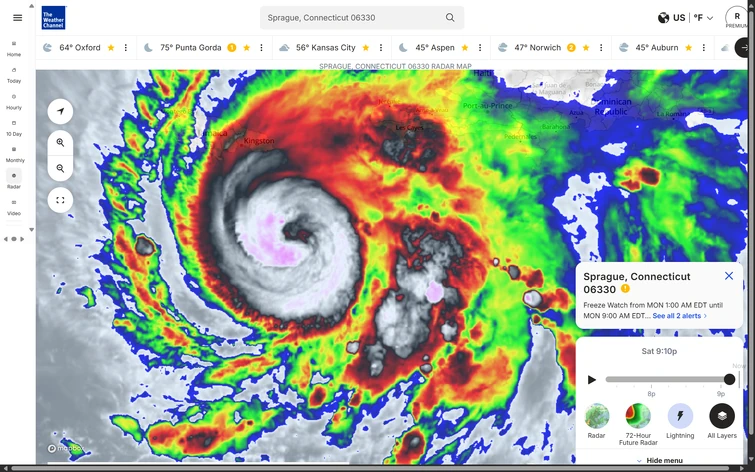
Task: Open Video in sidebar
Action: point(14,207)
